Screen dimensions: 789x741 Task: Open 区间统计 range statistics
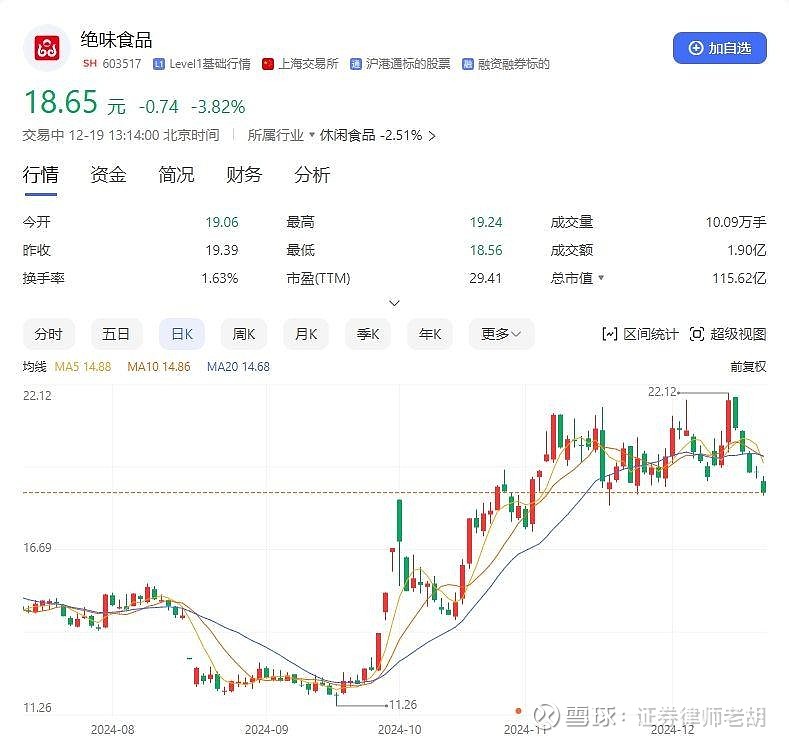(x=640, y=334)
